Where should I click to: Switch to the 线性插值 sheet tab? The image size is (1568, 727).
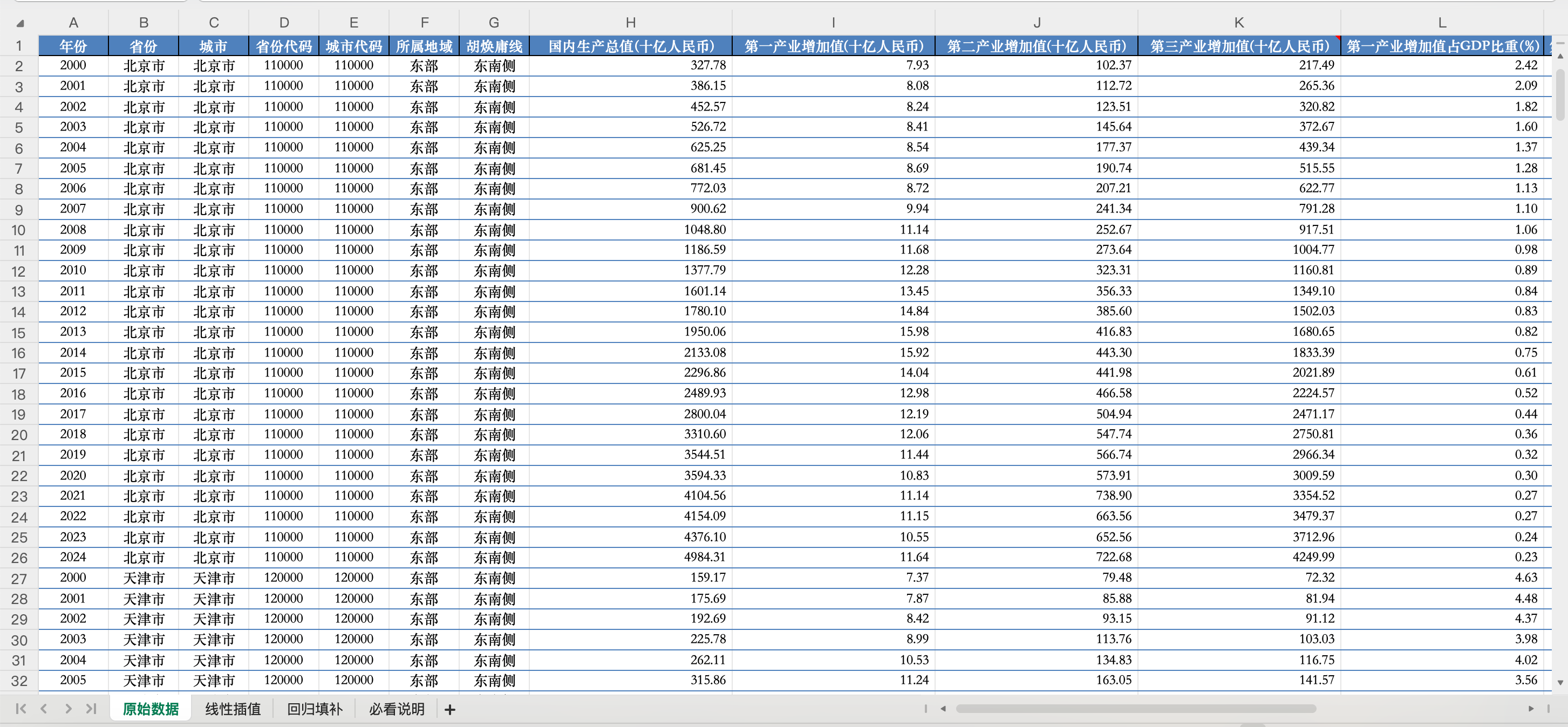[233, 709]
